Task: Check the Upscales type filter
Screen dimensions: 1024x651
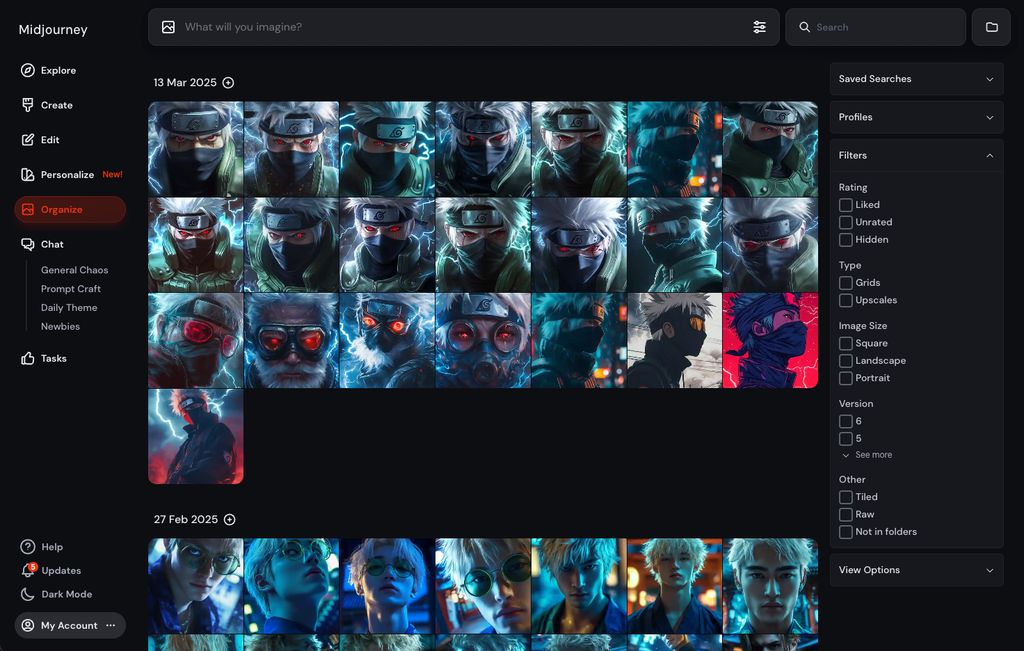Action: pos(846,300)
